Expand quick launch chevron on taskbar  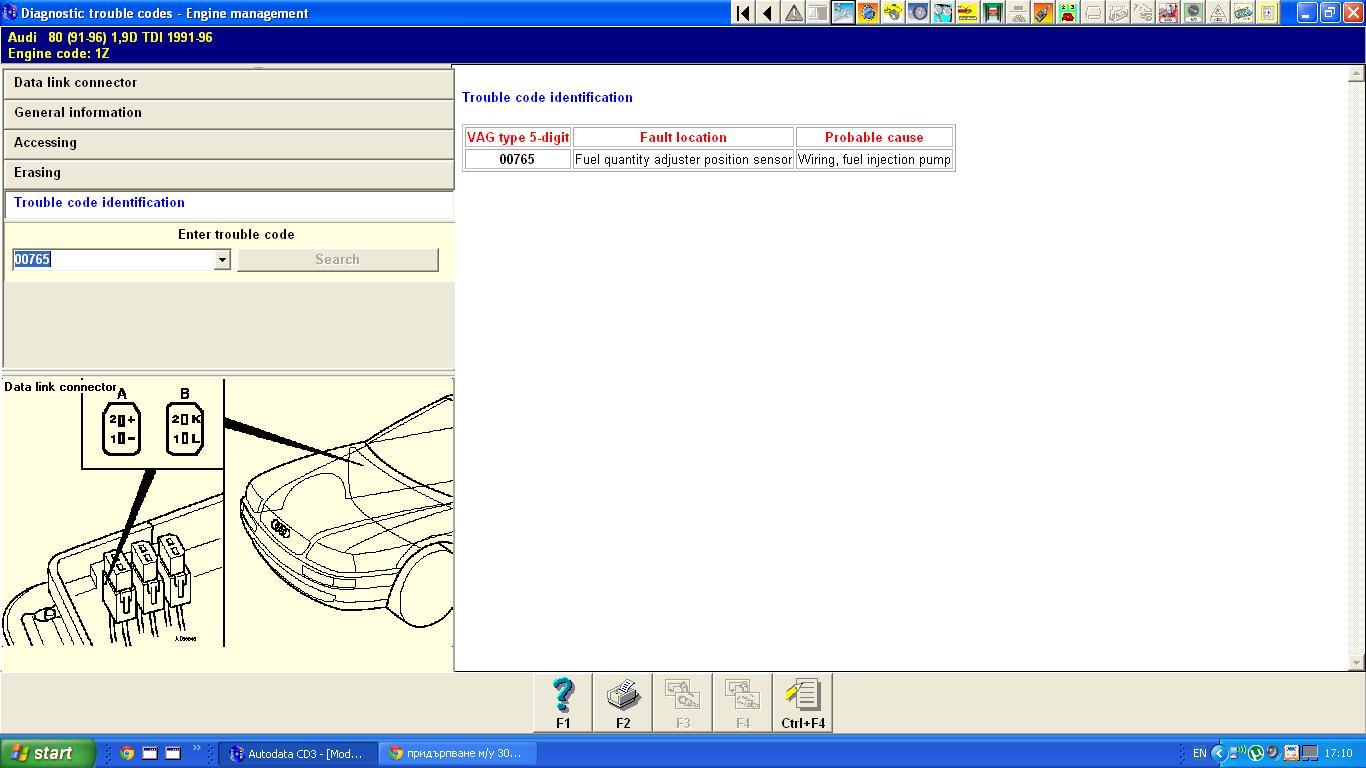pyautogui.click(x=197, y=748)
